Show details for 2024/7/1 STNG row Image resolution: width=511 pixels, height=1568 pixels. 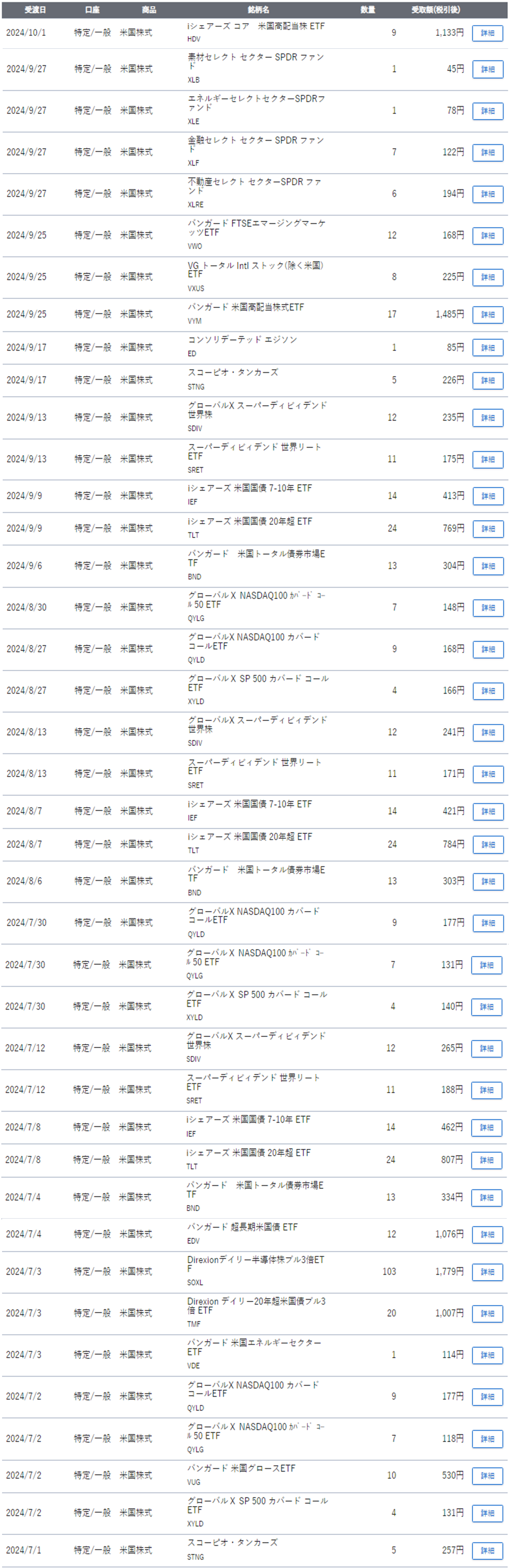[x=487, y=1550]
